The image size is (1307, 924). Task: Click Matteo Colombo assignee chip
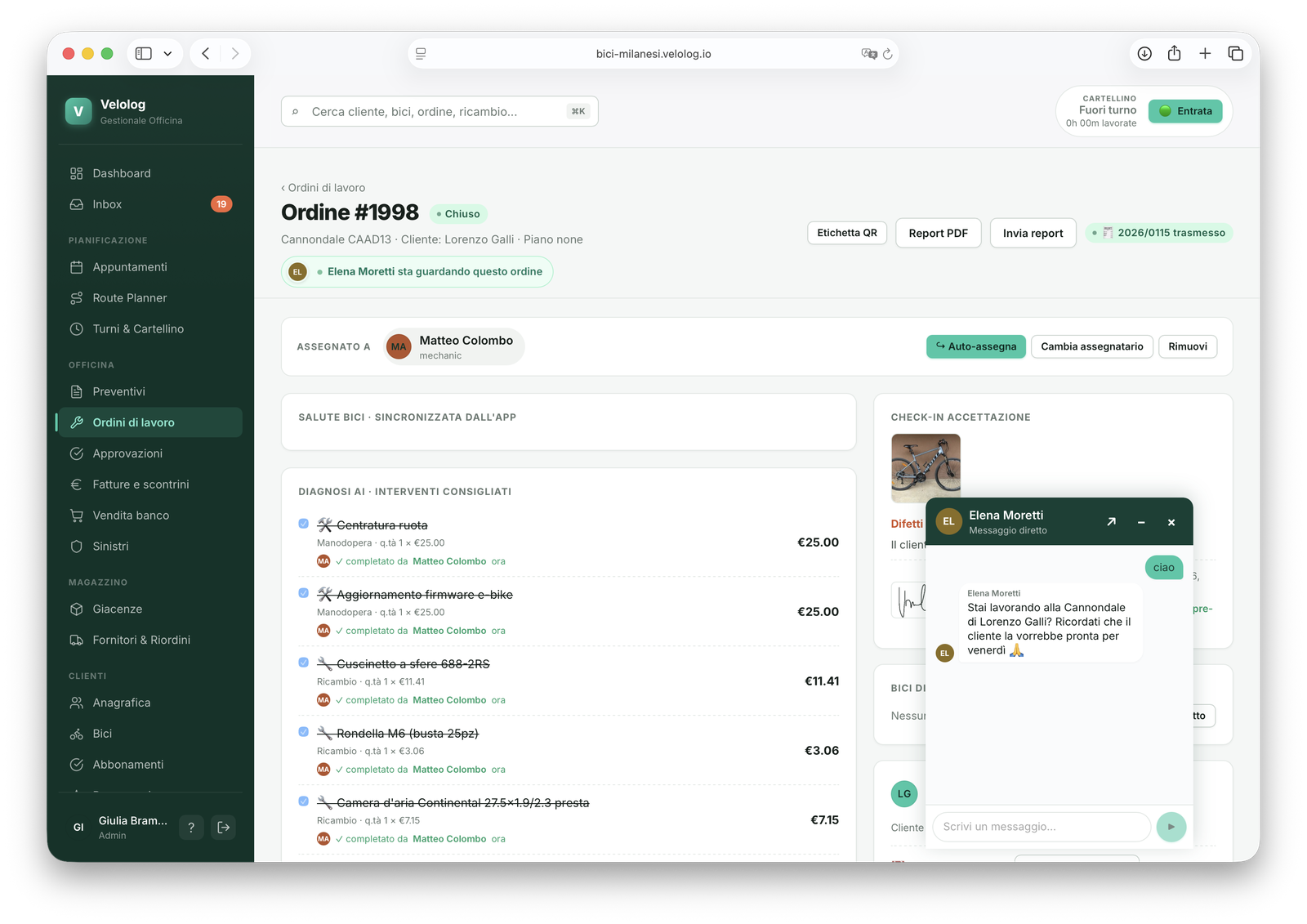coord(454,346)
